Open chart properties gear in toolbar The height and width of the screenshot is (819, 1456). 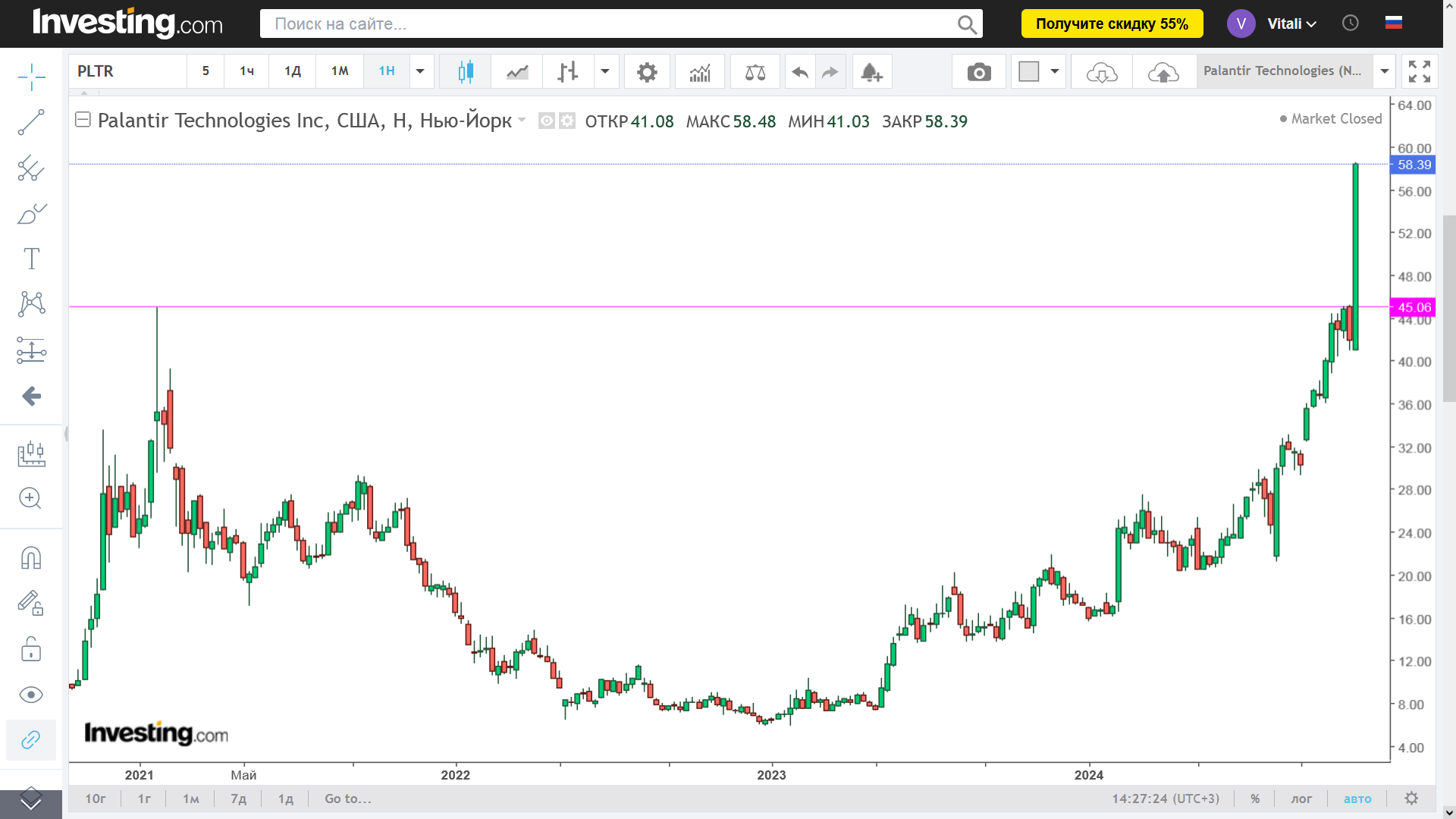[646, 72]
